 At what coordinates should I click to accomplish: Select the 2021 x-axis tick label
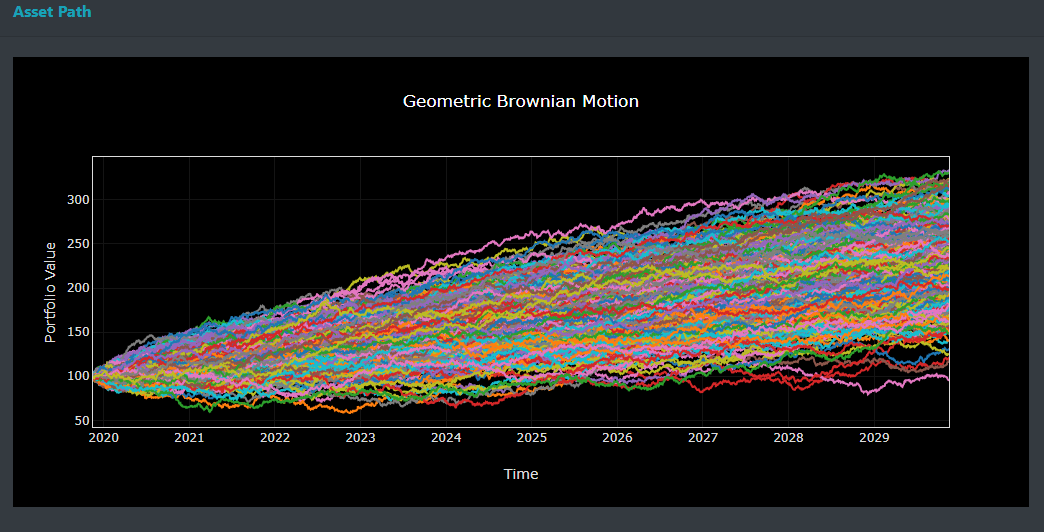pyautogui.click(x=189, y=438)
